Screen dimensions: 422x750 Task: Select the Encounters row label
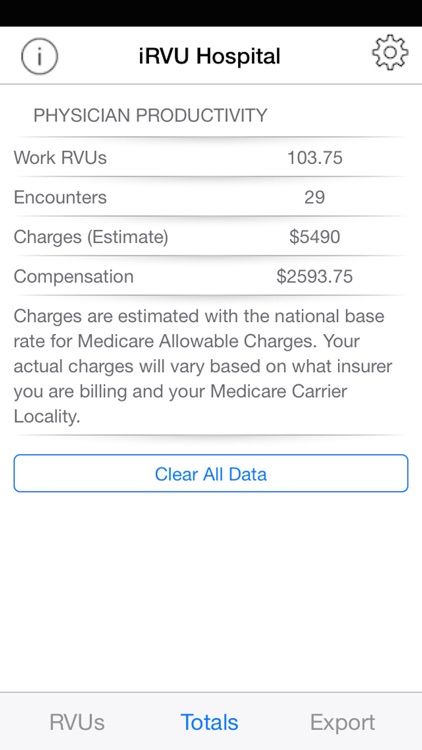(x=60, y=197)
